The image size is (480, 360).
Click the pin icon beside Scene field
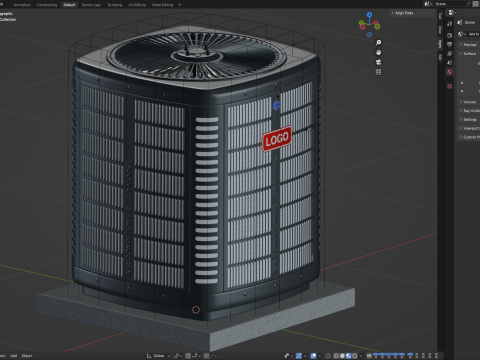[468, 4]
